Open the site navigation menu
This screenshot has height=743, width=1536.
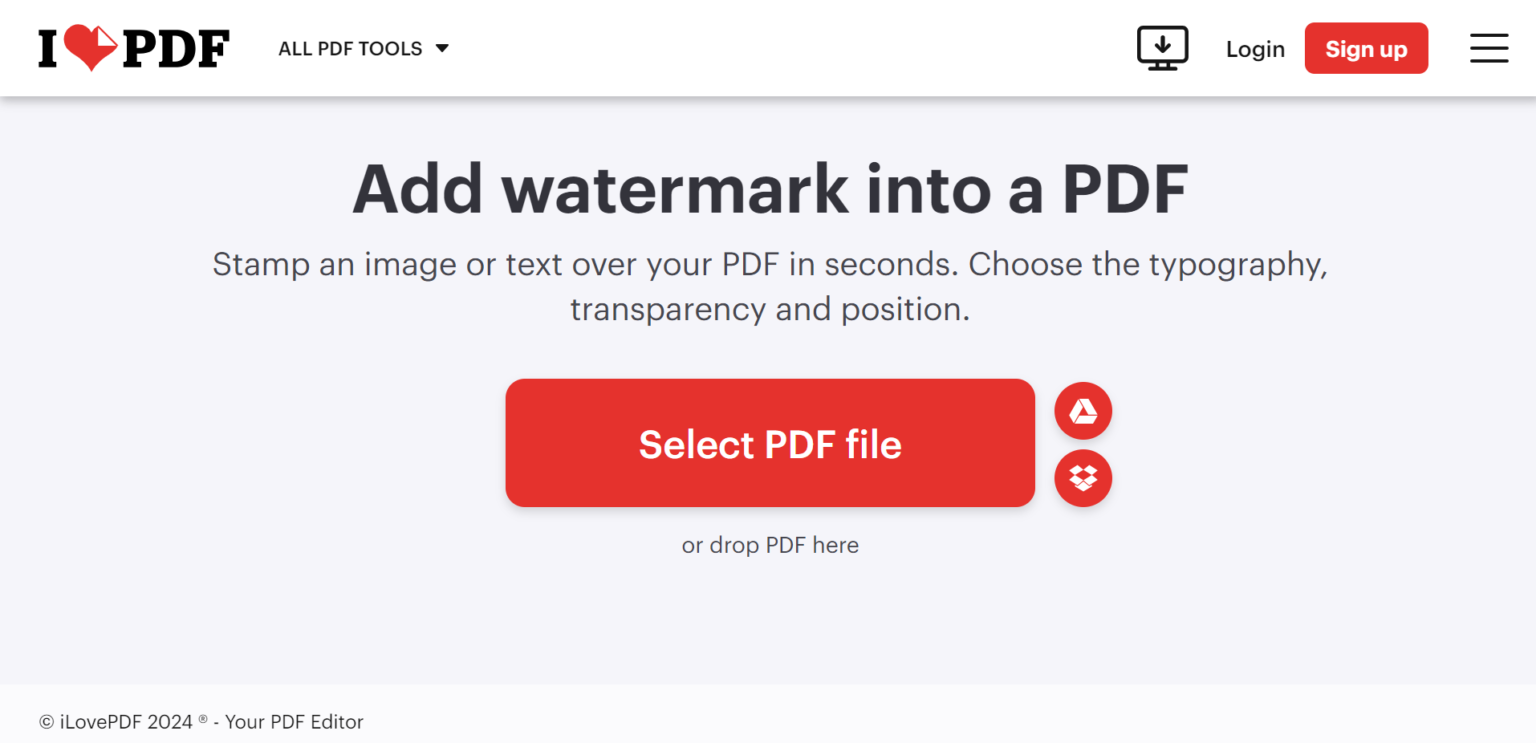coord(1489,47)
